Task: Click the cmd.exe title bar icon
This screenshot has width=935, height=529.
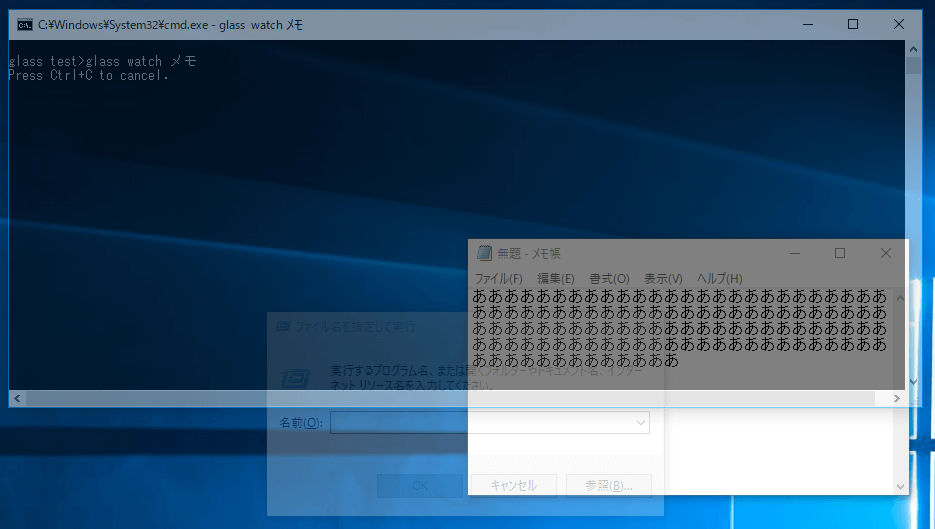Action: [x=25, y=24]
